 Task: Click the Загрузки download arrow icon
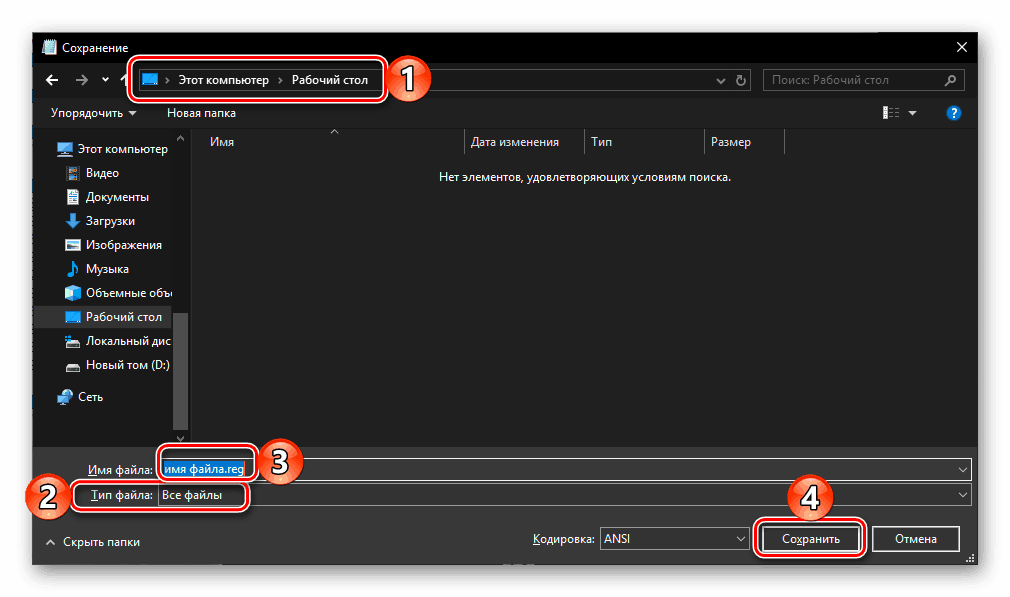(73, 221)
